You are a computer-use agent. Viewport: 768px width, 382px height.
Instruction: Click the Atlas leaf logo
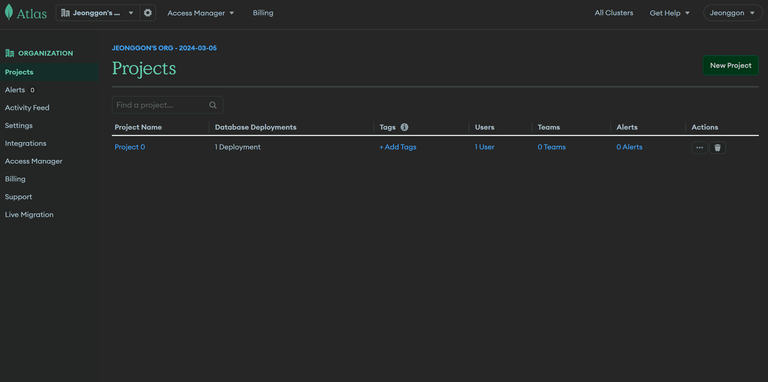click(x=9, y=12)
